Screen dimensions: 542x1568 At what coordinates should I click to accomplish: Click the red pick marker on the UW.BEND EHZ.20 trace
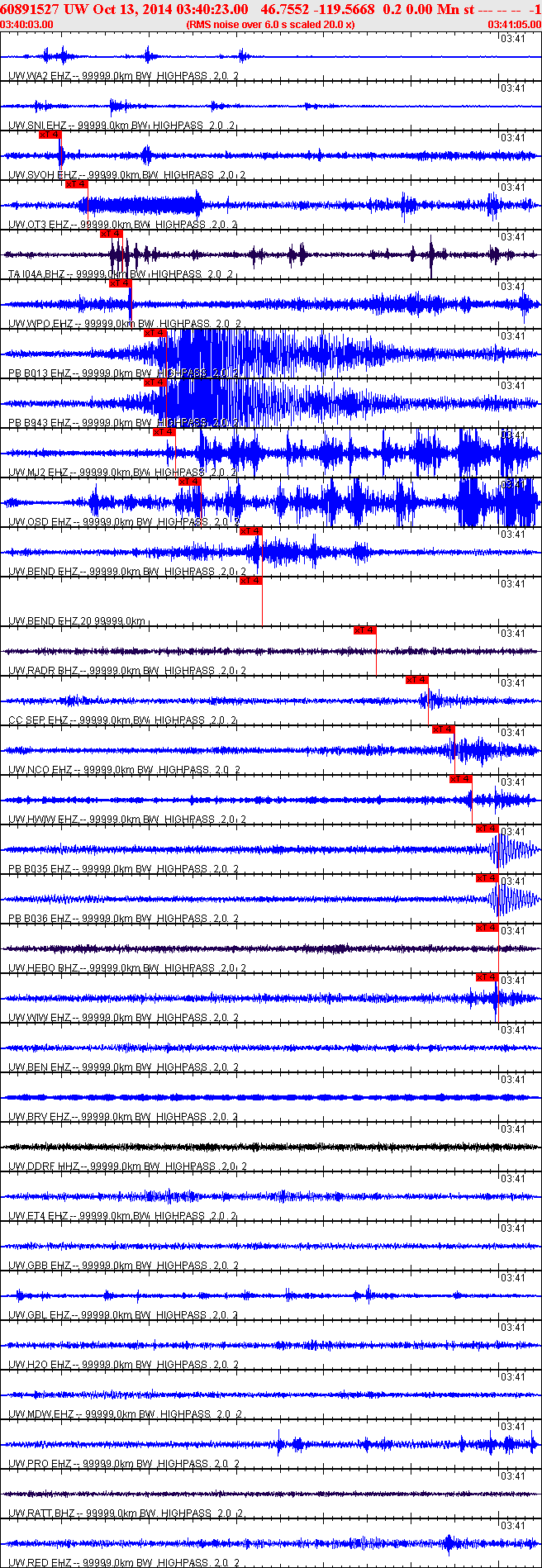tap(251, 581)
